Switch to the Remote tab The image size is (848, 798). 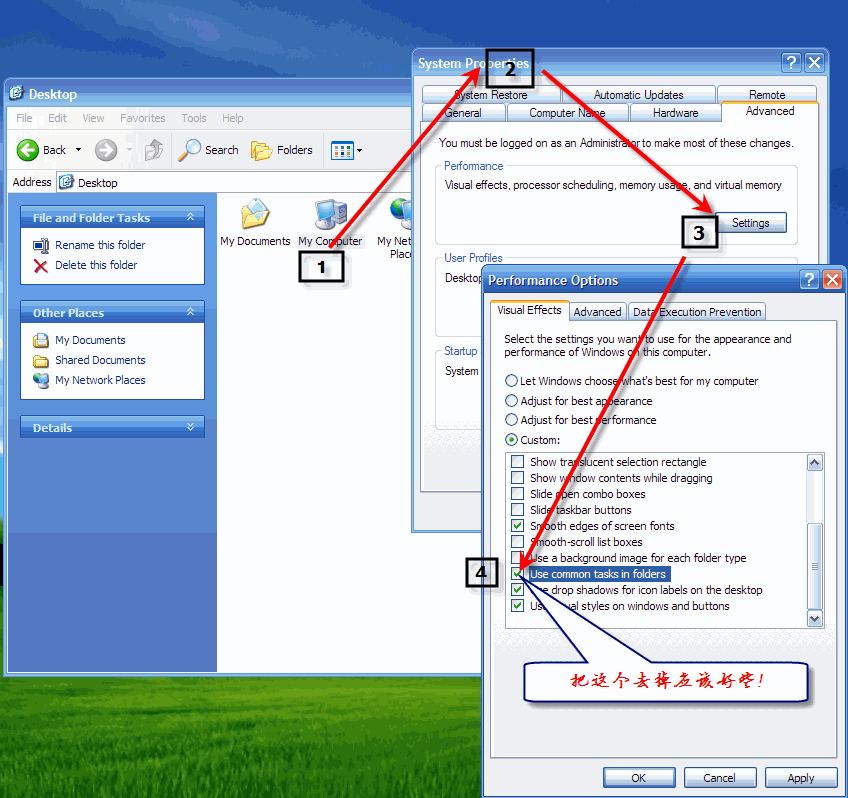767,95
